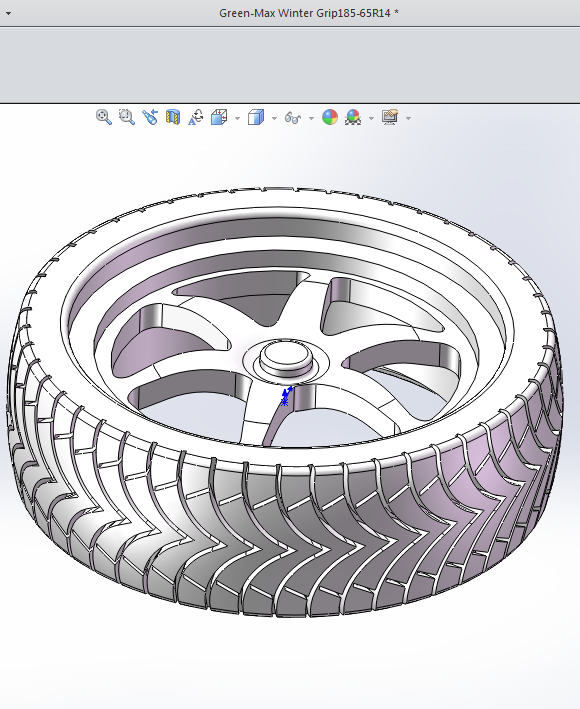Viewport: 580px width, 709px height.
Task: Click Hide/Show Items glasses icon
Action: coord(293,118)
